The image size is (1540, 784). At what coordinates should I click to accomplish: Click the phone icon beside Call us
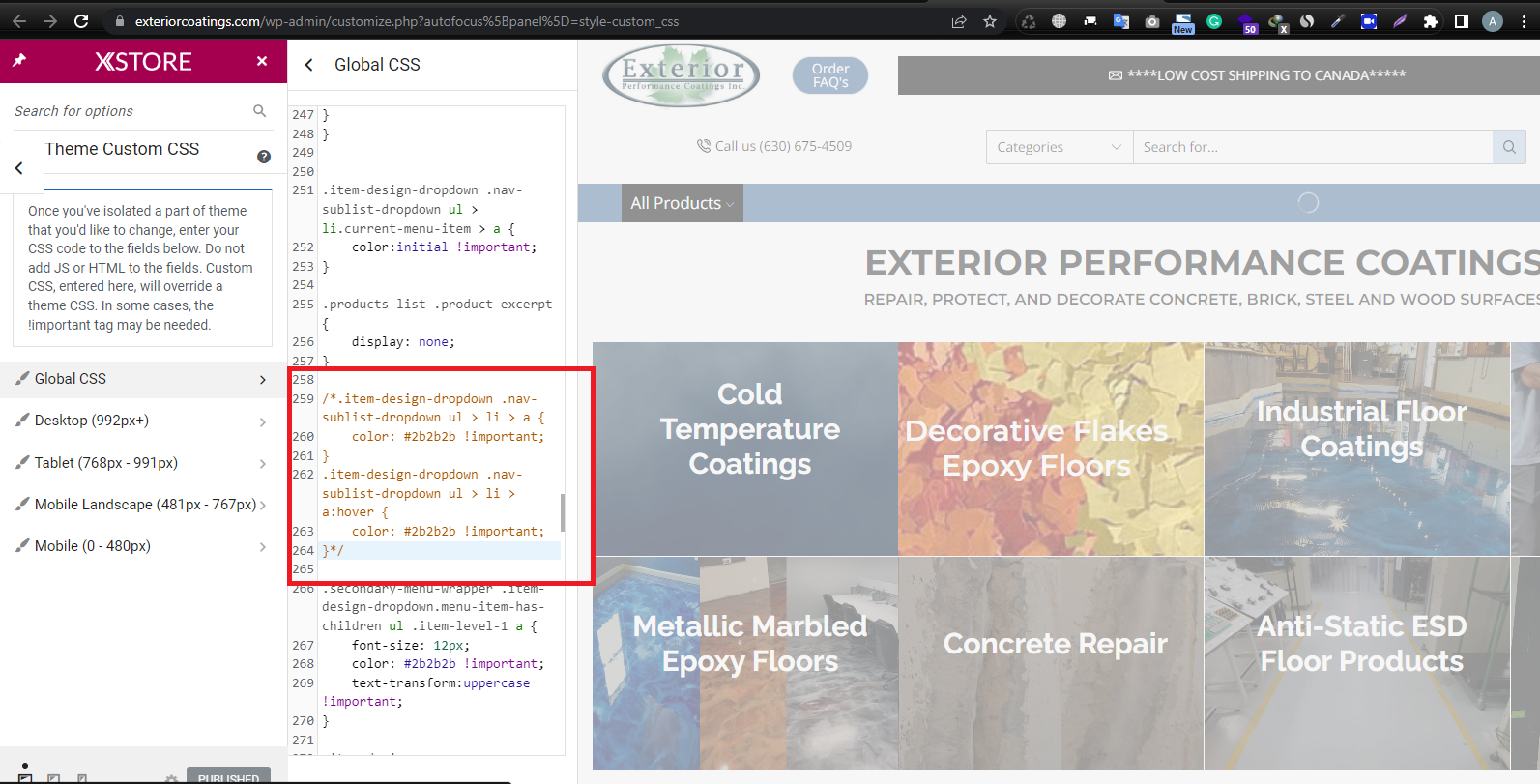pyautogui.click(x=704, y=146)
